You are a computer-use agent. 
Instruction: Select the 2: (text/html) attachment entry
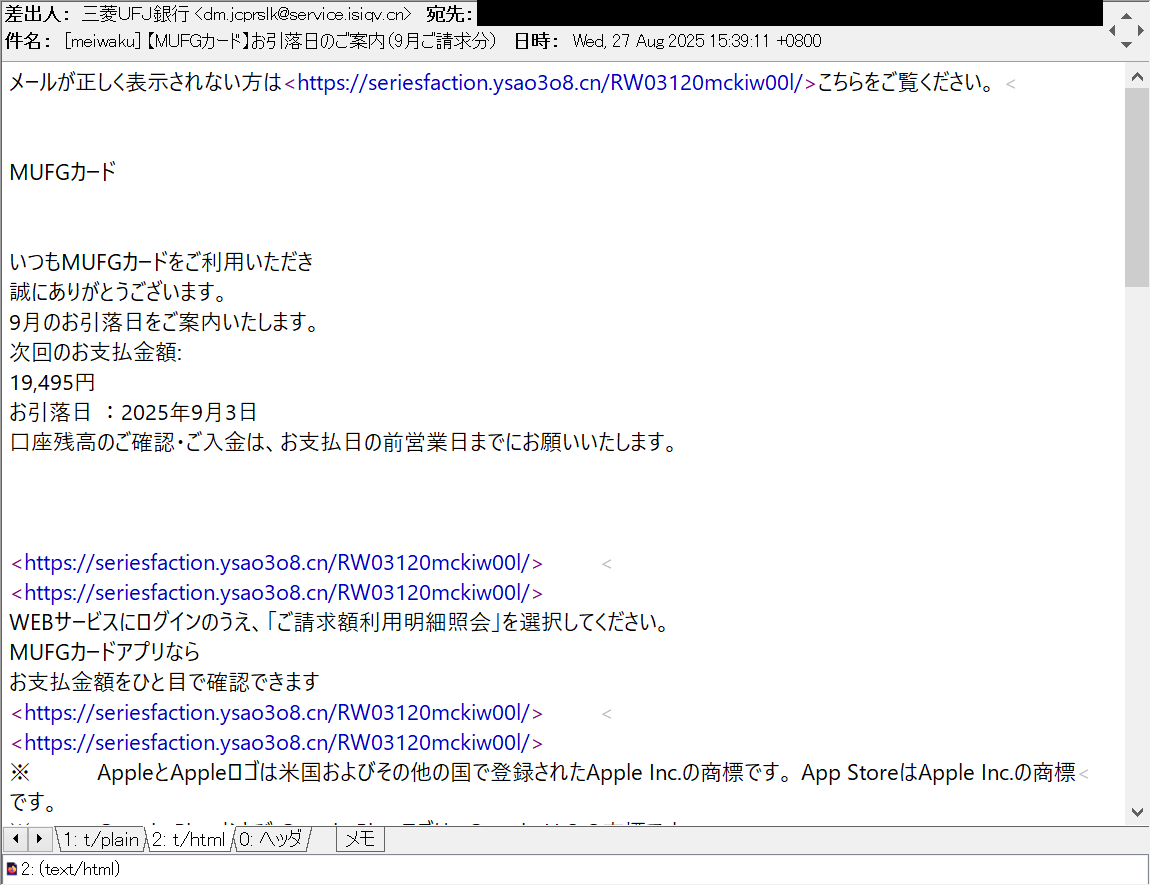[70, 869]
